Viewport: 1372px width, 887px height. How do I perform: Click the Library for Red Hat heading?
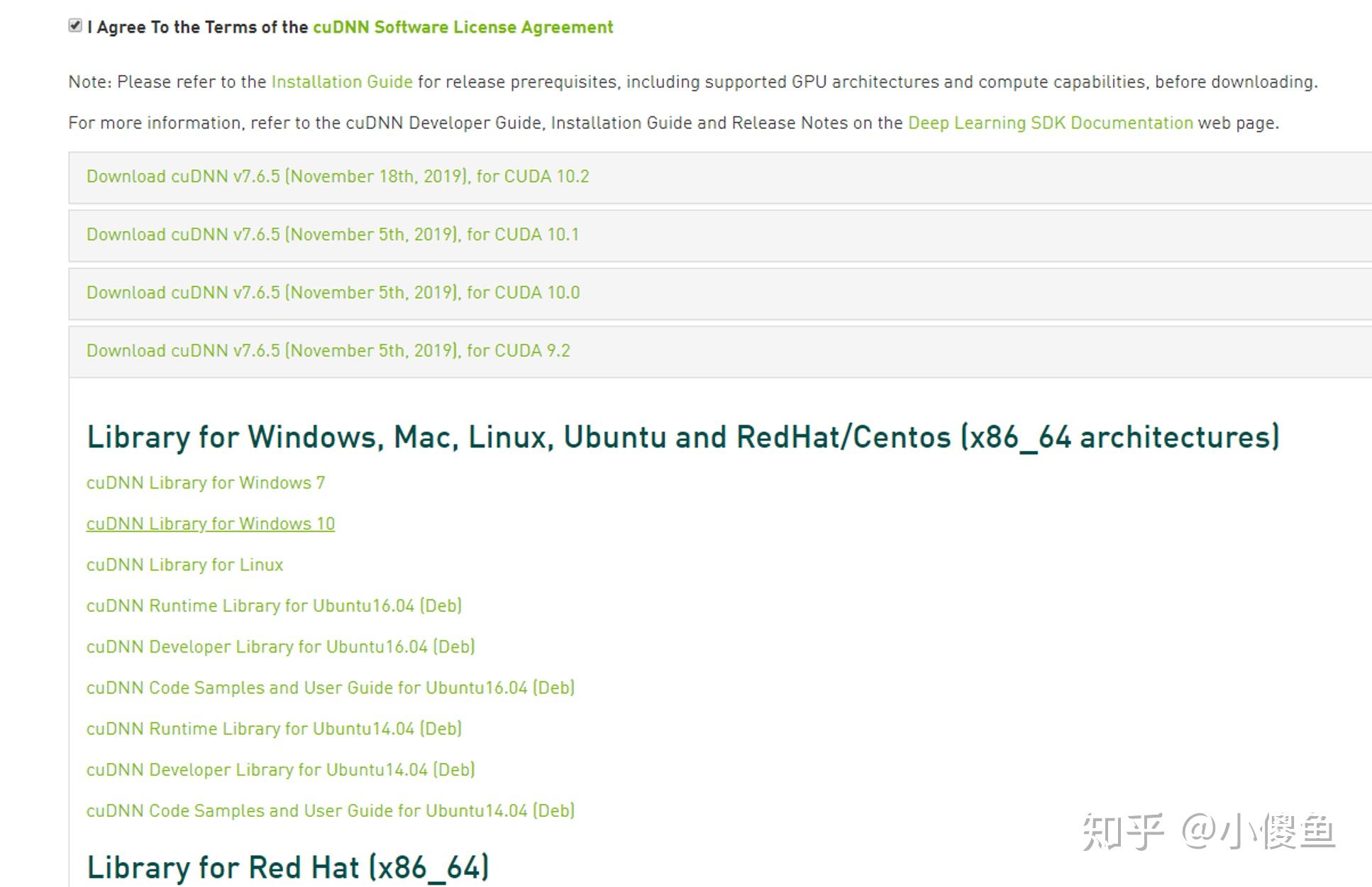(x=287, y=867)
